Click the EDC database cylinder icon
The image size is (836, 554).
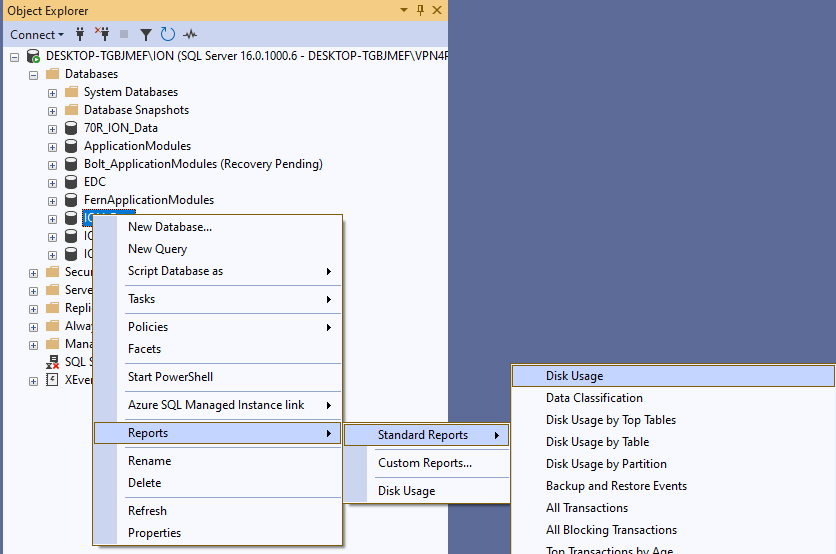click(x=71, y=182)
